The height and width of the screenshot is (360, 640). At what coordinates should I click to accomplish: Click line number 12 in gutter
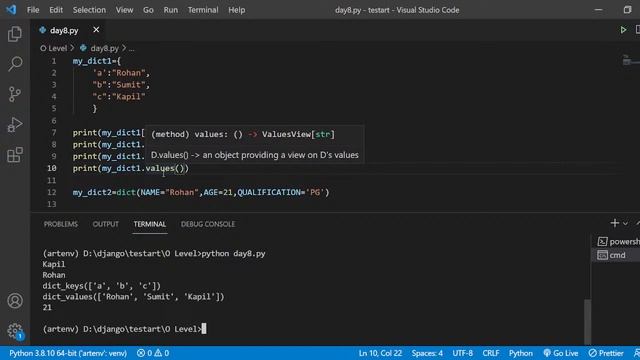(x=52, y=192)
